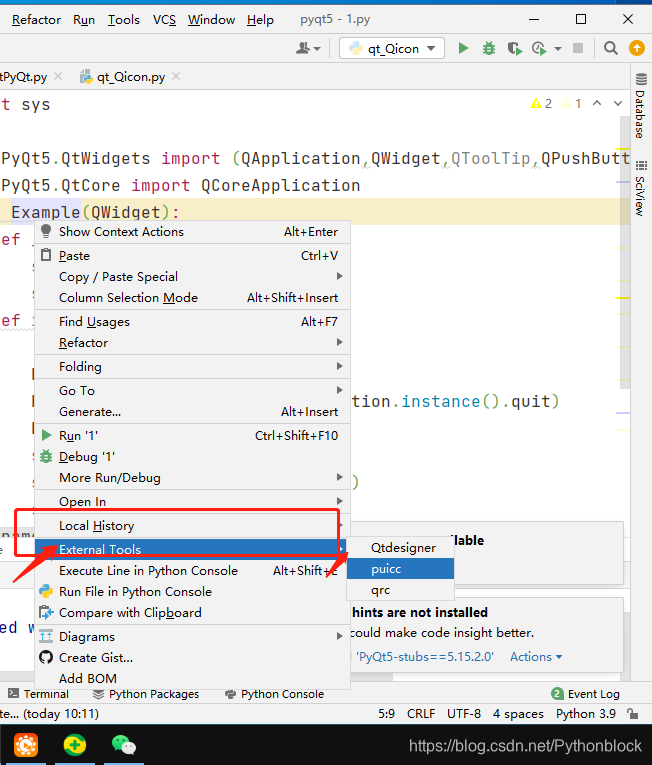The height and width of the screenshot is (765, 652).
Task: Click the user account icon in toolbar
Action: click(303, 48)
